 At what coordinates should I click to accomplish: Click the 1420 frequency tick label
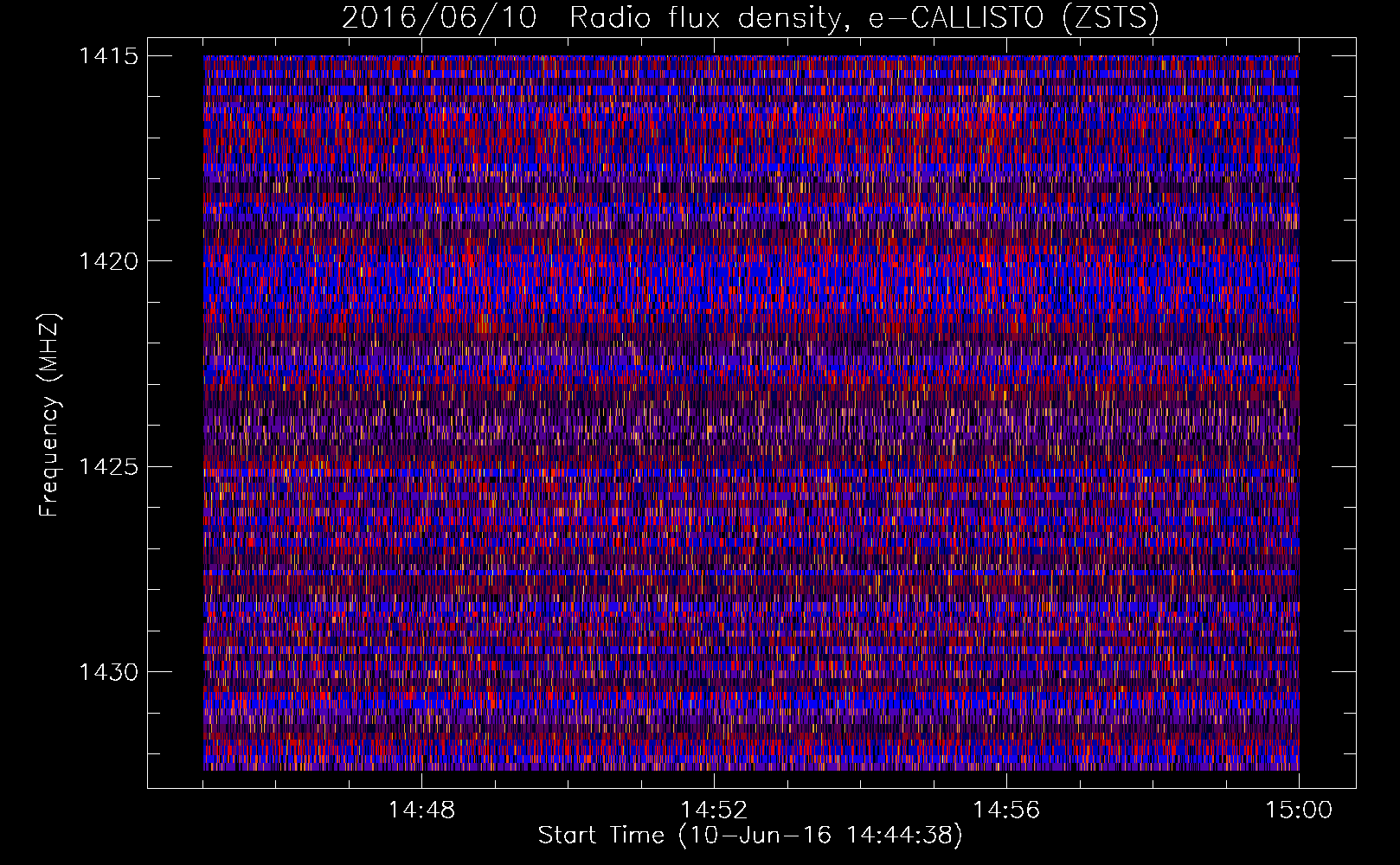click(x=108, y=261)
